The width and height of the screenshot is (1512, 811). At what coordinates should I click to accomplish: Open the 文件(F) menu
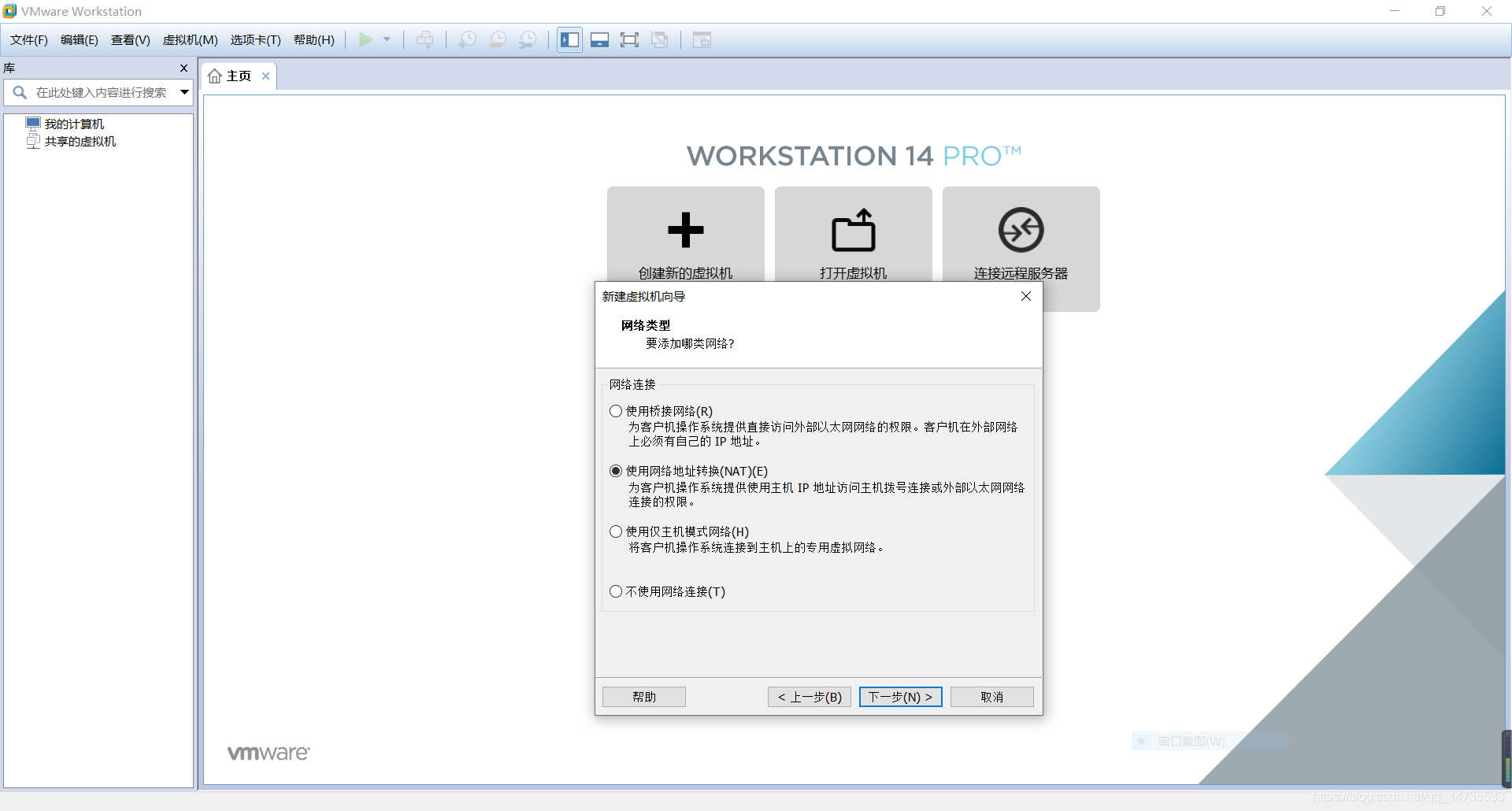coord(29,40)
